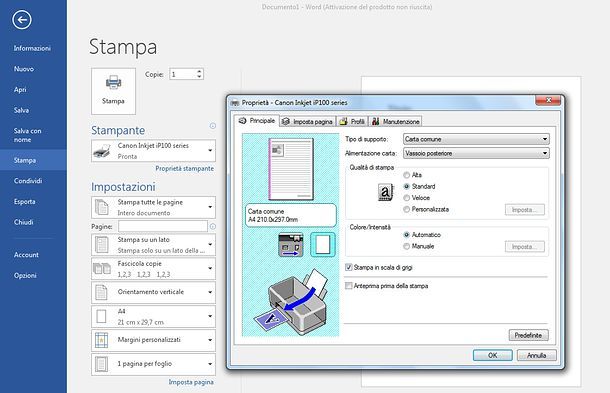Click Salva in the sidebar
Viewport: 610px width, 393px height.
[x=21, y=110]
